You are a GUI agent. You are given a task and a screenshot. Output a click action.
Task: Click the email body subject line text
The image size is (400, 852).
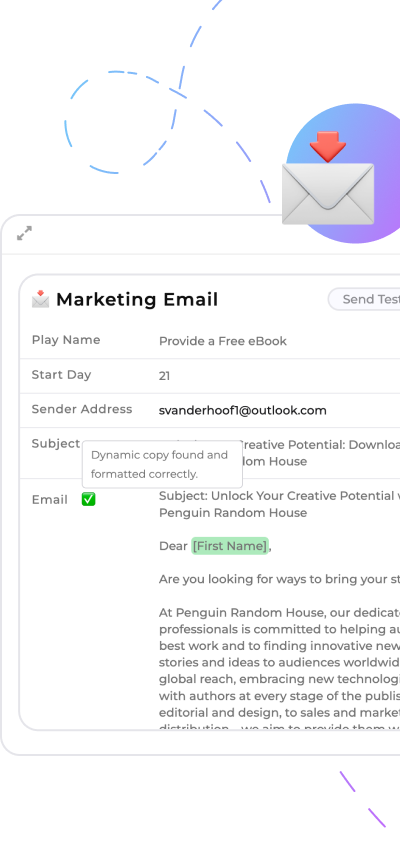point(279,504)
